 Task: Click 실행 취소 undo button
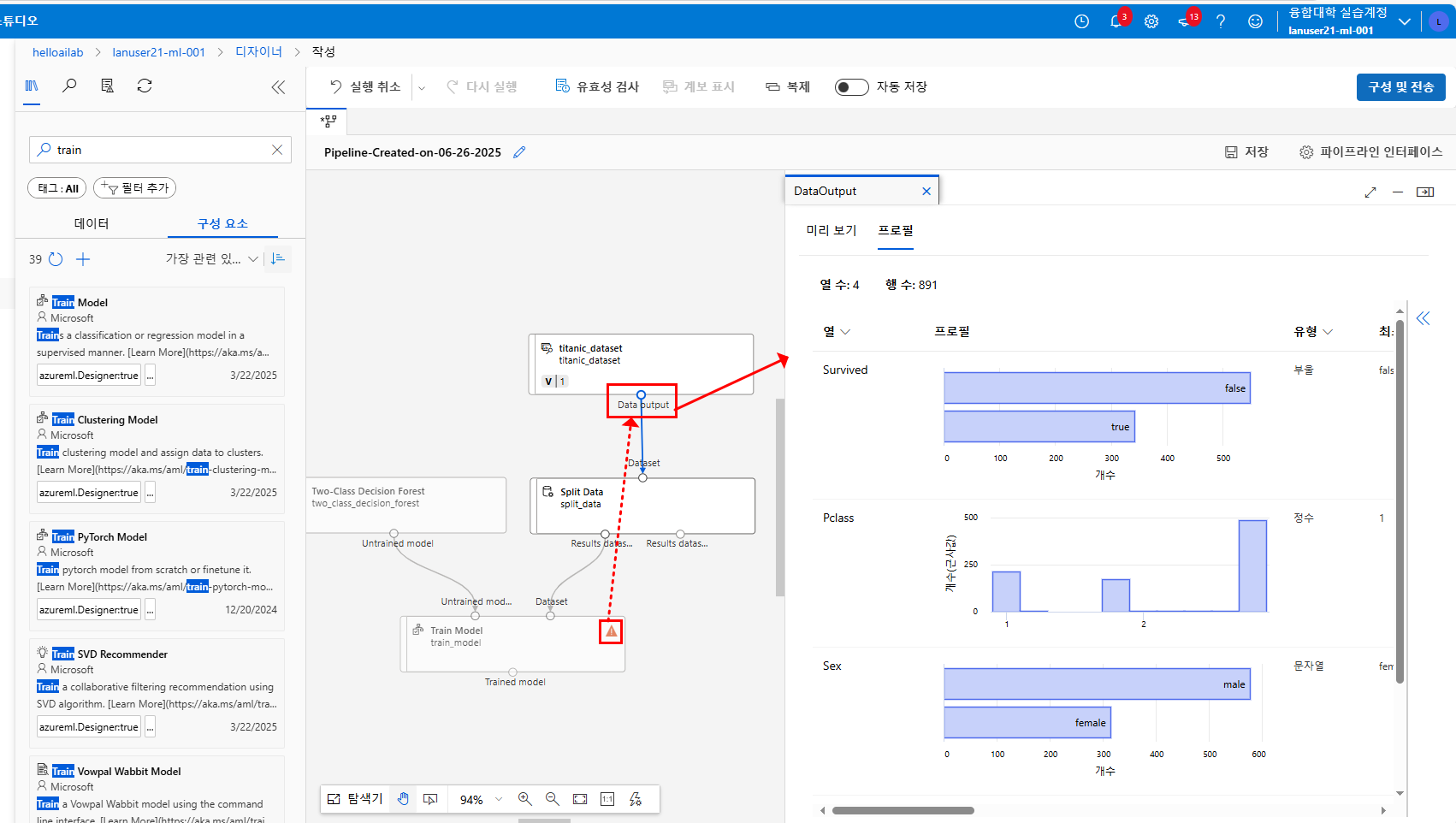pos(365,86)
